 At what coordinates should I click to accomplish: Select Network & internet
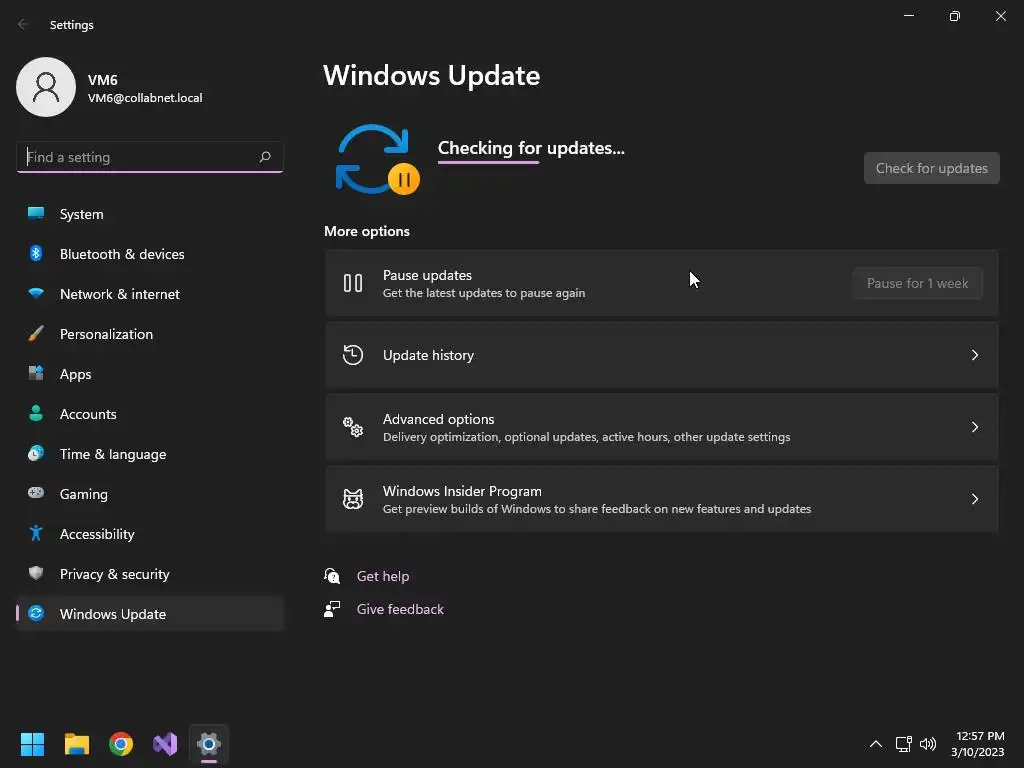pyautogui.click(x=150, y=294)
